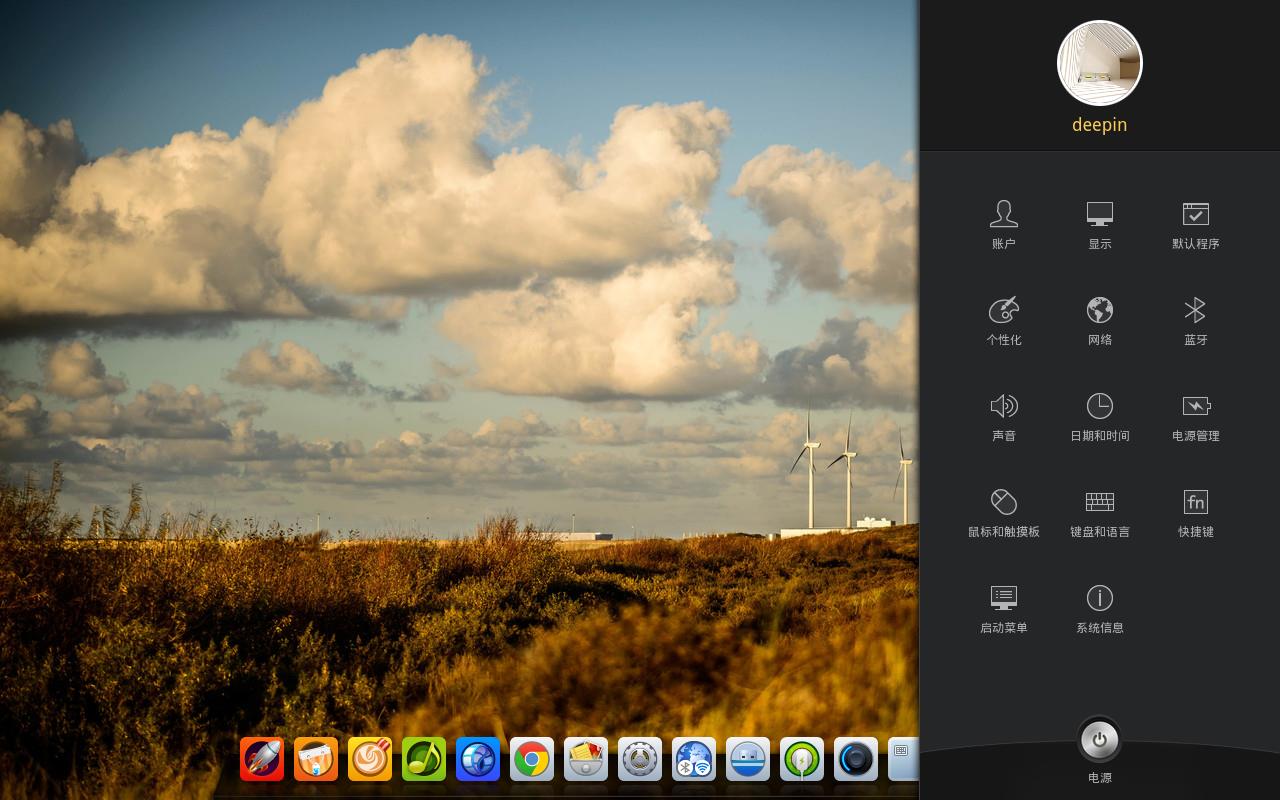Open 日期和时间 date and time settings
Image resolution: width=1280 pixels, height=800 pixels.
[1099, 416]
